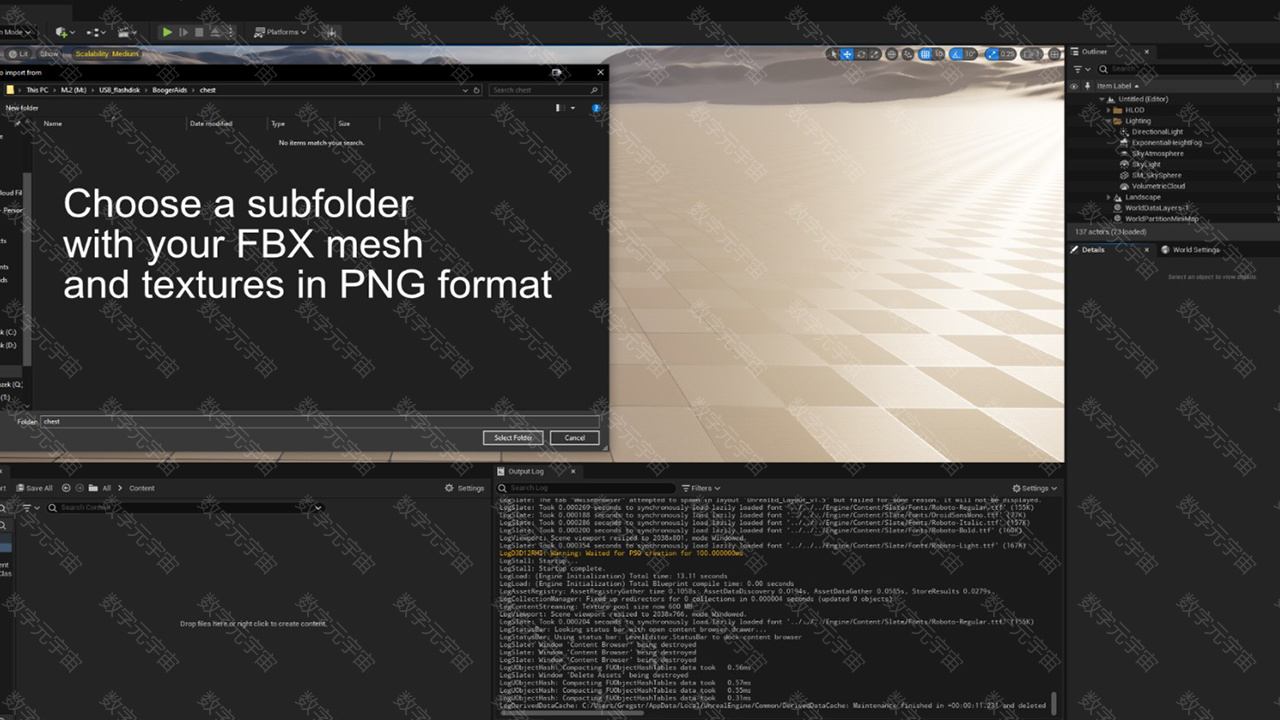The image size is (1280, 720).
Task: Toggle rotation snapping angle icon
Action: [956, 54]
